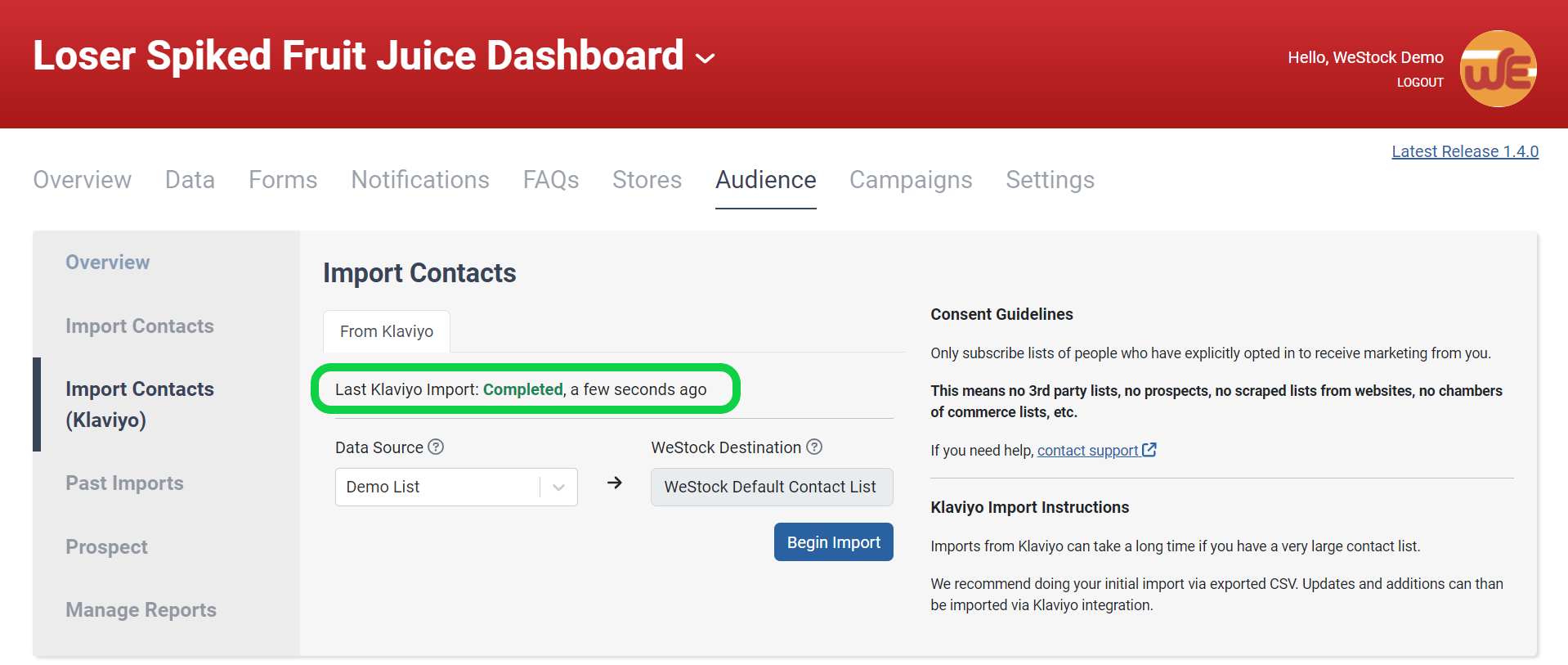The width and height of the screenshot is (1568, 665).
Task: Click the Data Source help icon
Action: 437,447
